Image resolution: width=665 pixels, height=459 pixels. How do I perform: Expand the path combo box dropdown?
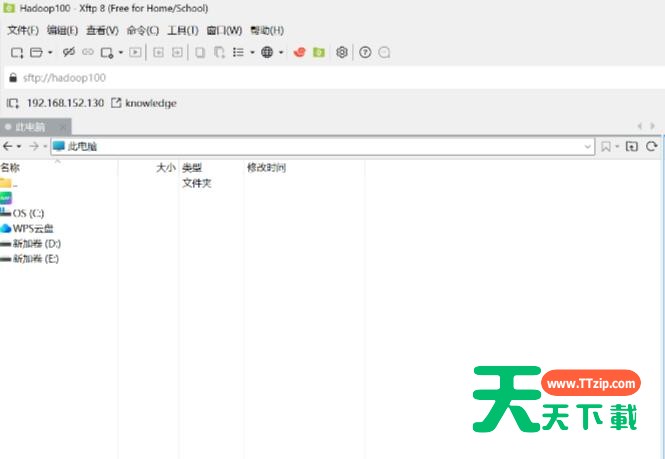pos(587,147)
